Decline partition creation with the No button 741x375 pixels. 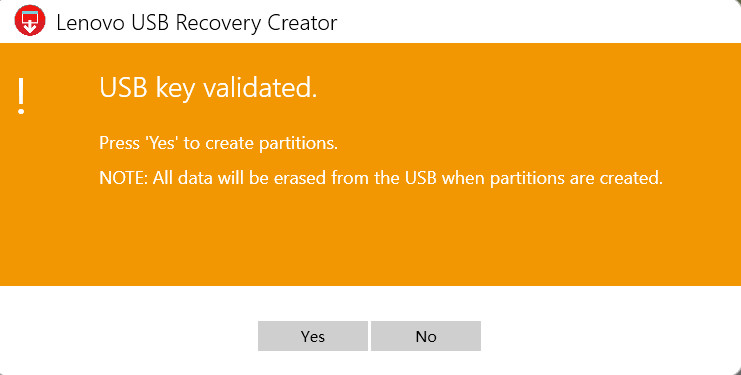click(x=426, y=336)
